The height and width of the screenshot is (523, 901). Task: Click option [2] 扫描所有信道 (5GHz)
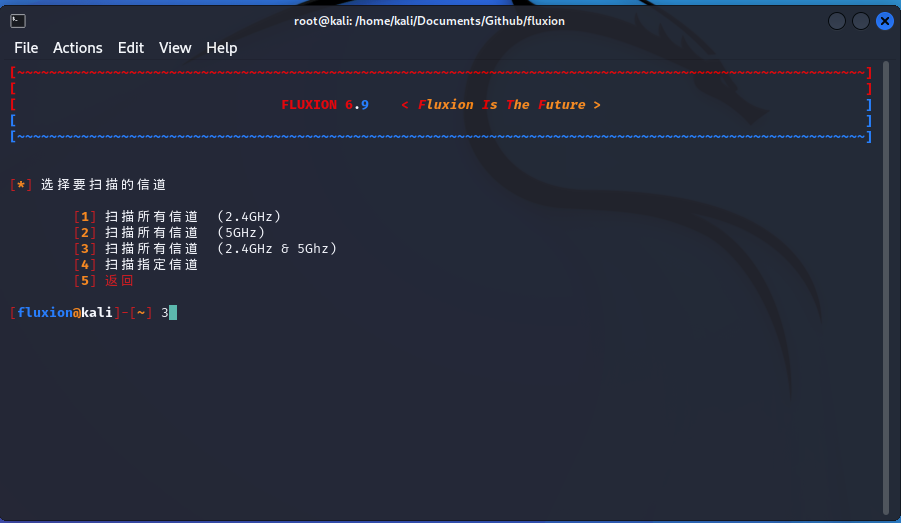pyautogui.click(x=169, y=233)
